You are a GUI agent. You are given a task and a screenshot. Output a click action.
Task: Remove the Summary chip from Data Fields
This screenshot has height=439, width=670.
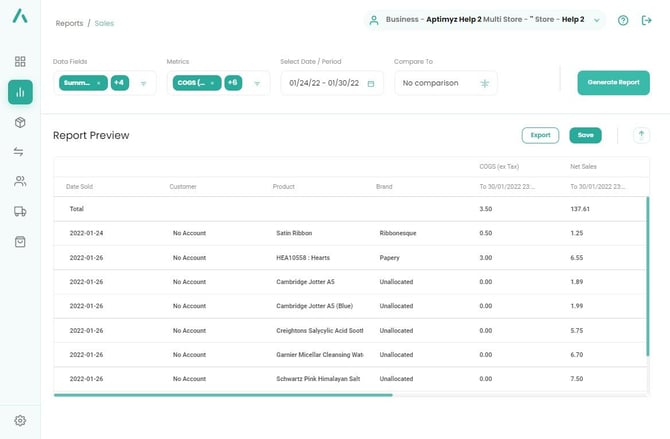point(98,83)
